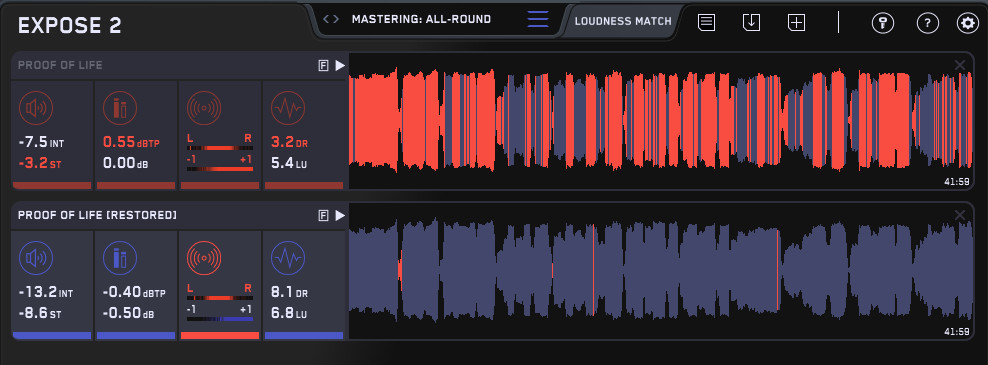Click the 8.1 DR dynamic range value
Image resolution: width=988 pixels, height=365 pixels.
click(288, 293)
